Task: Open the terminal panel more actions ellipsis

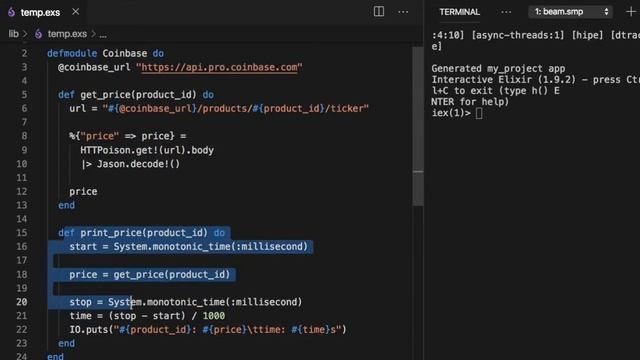Action: (506, 12)
